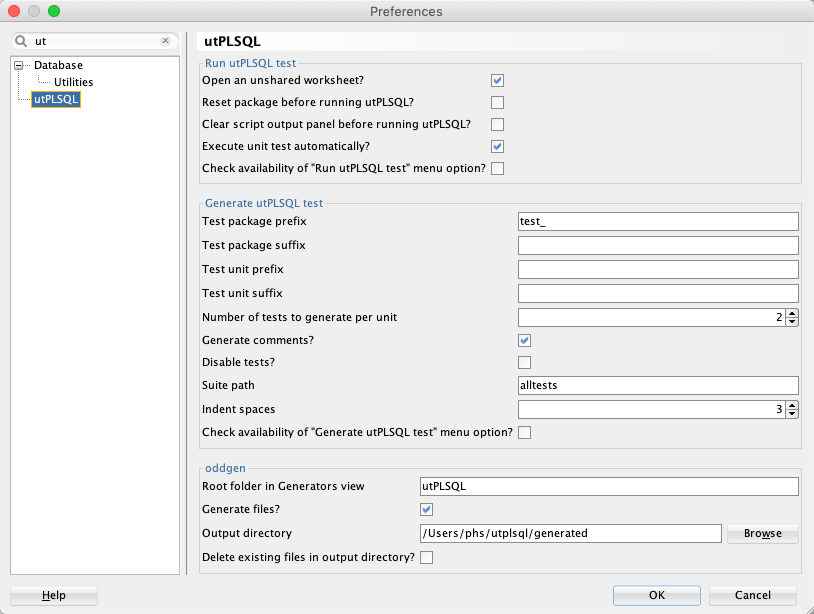The image size is (814, 614).
Task: Click the Suite path field
Action: point(658,386)
